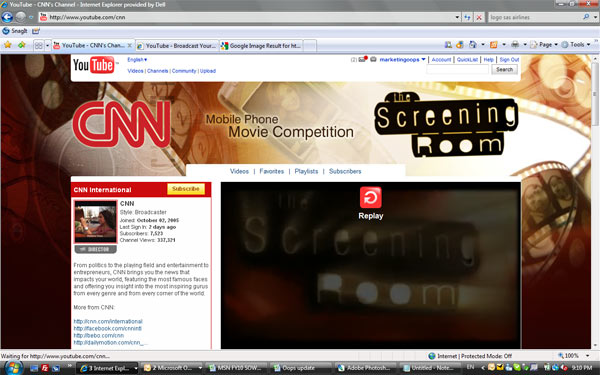The height and width of the screenshot is (375, 600).
Task: Open a new blank browser tab
Action: pos(310,46)
